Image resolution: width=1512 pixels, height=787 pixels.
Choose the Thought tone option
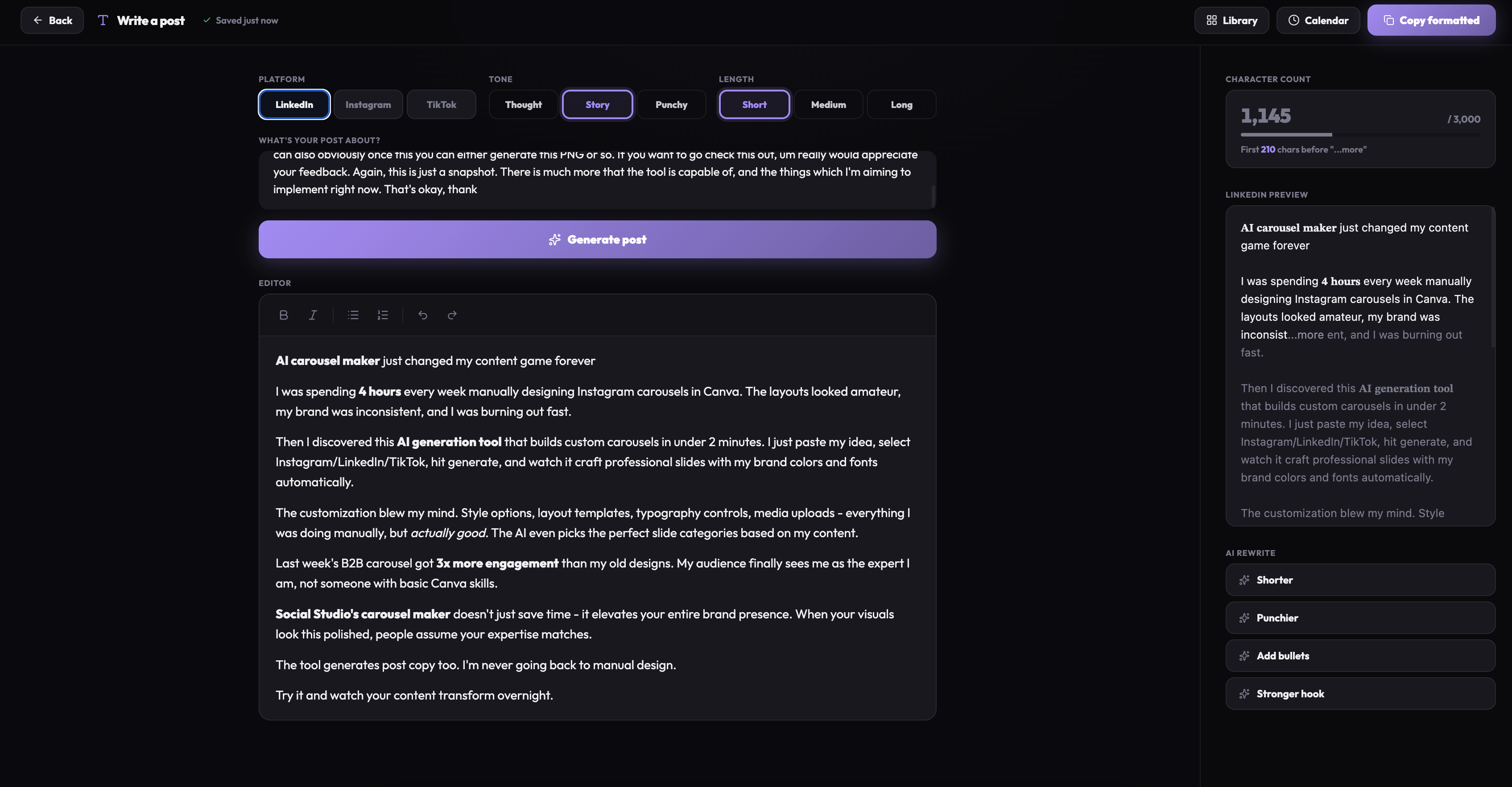[x=523, y=104]
